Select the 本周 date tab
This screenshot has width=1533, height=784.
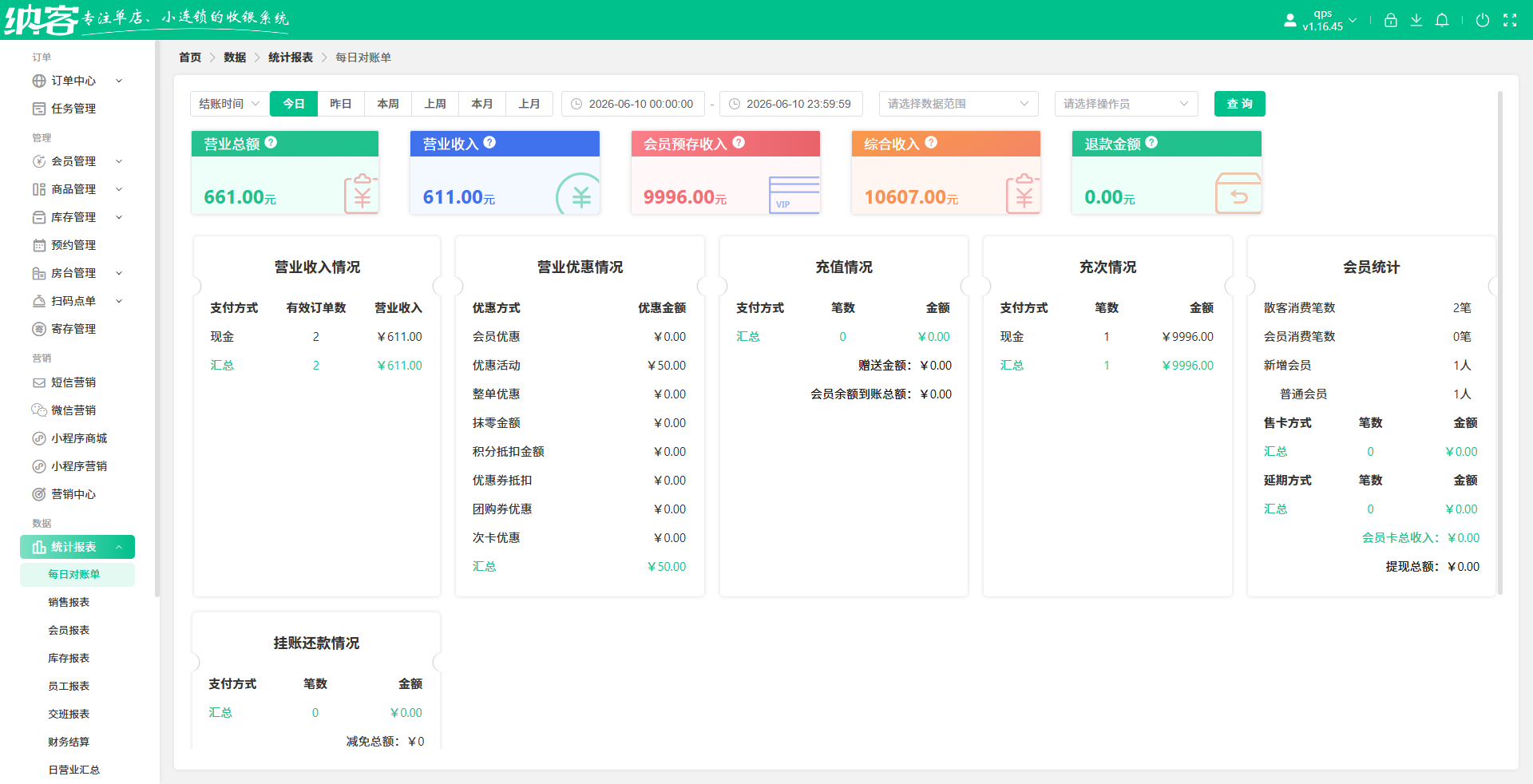(x=388, y=104)
